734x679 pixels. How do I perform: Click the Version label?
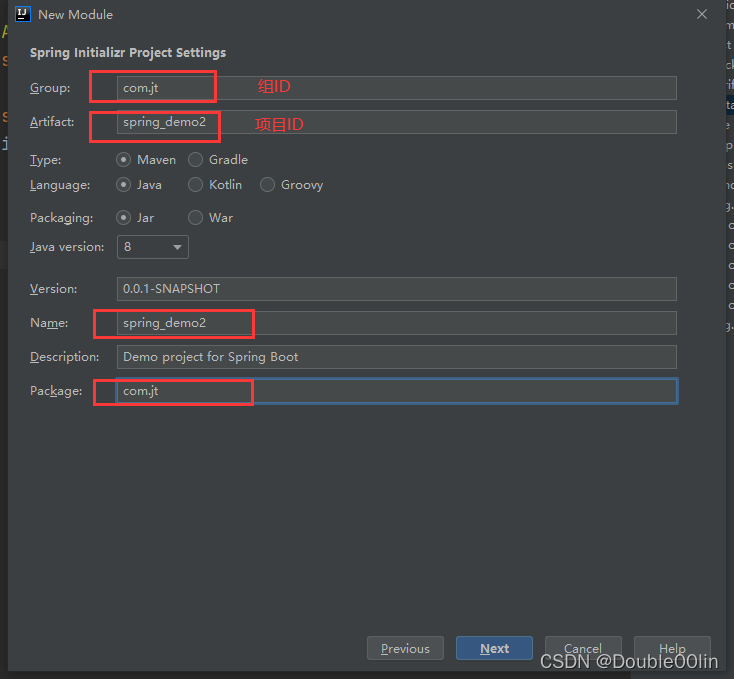[x=53, y=289]
